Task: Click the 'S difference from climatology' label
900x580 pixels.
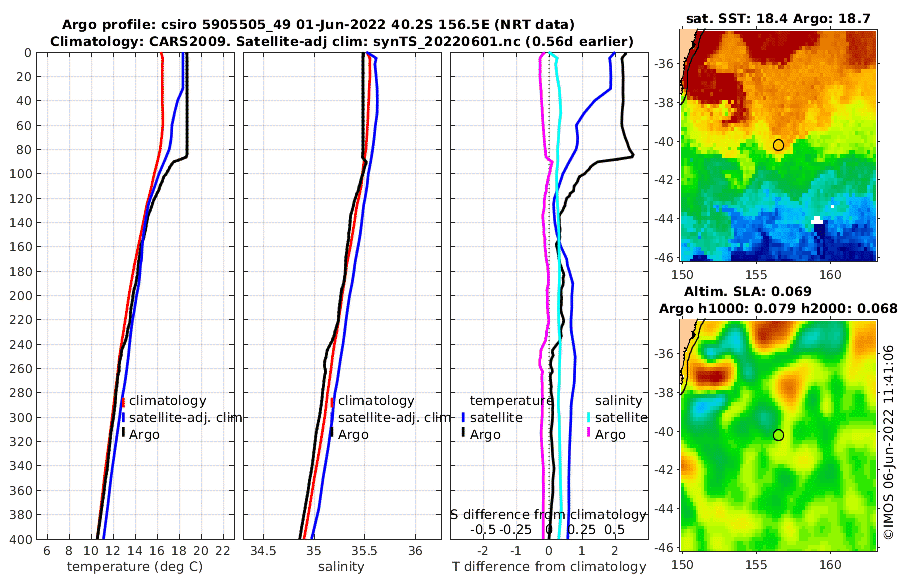Action: [x=548, y=515]
